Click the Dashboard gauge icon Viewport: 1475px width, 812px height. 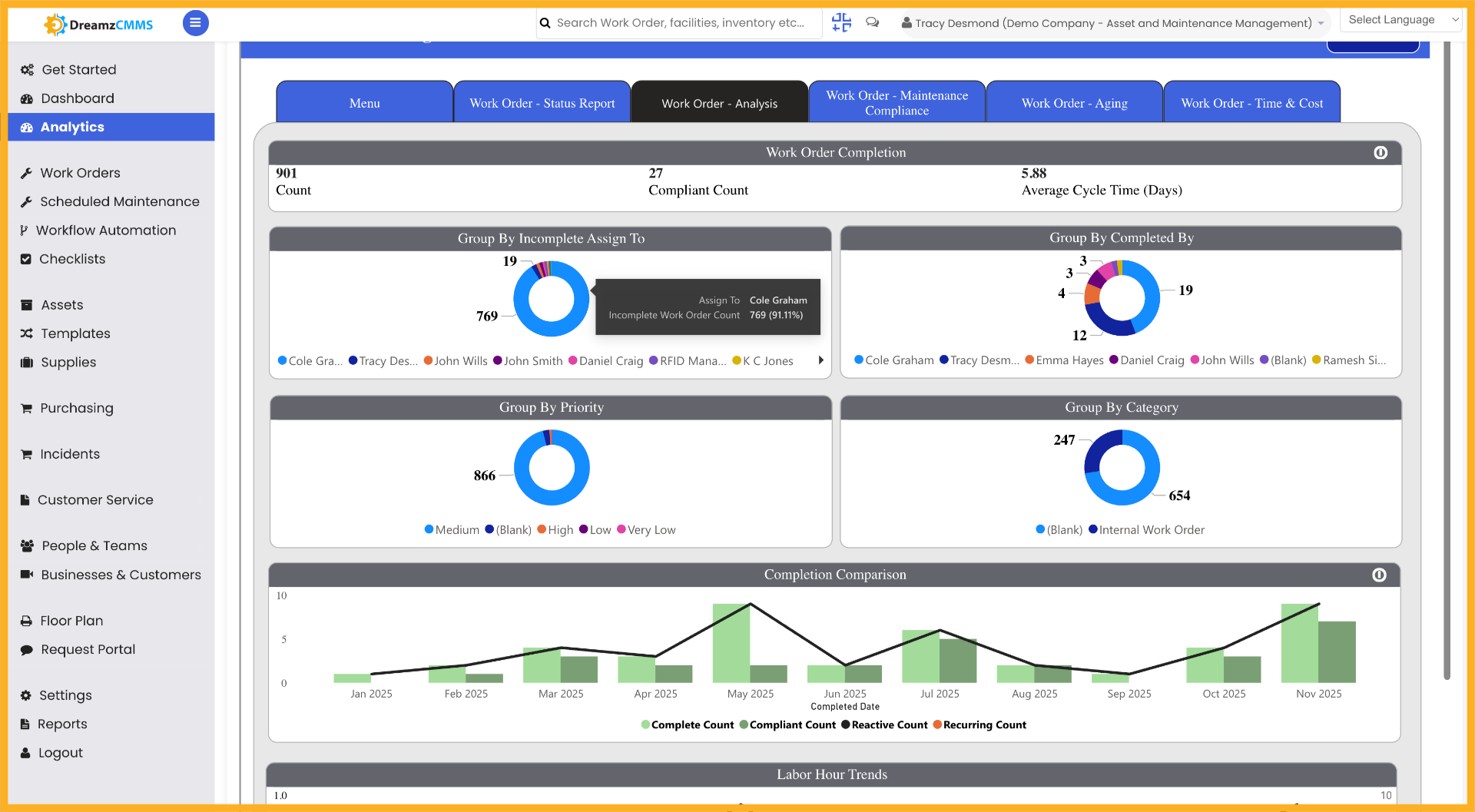27,98
